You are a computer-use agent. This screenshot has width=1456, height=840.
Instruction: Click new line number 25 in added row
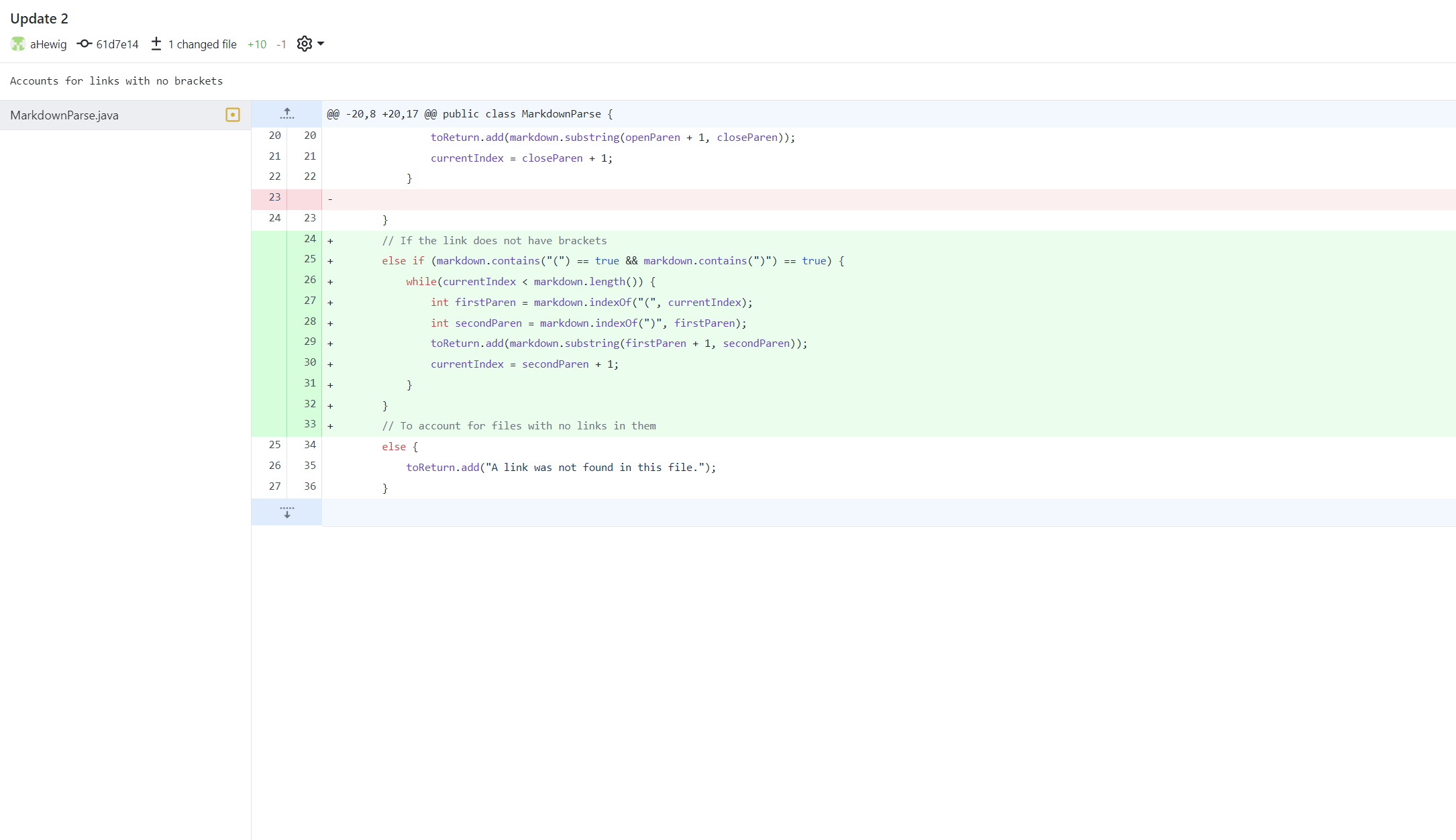[x=310, y=259]
